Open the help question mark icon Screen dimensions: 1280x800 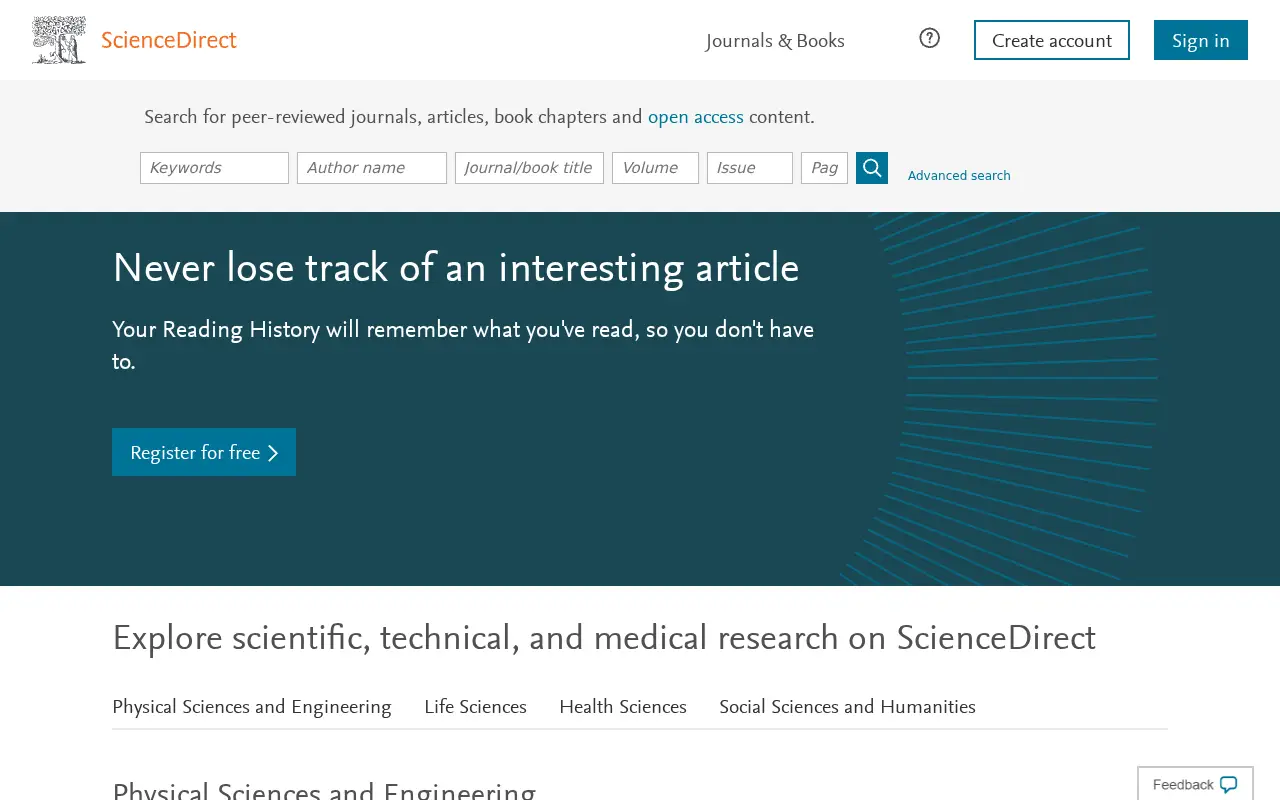[x=930, y=38]
